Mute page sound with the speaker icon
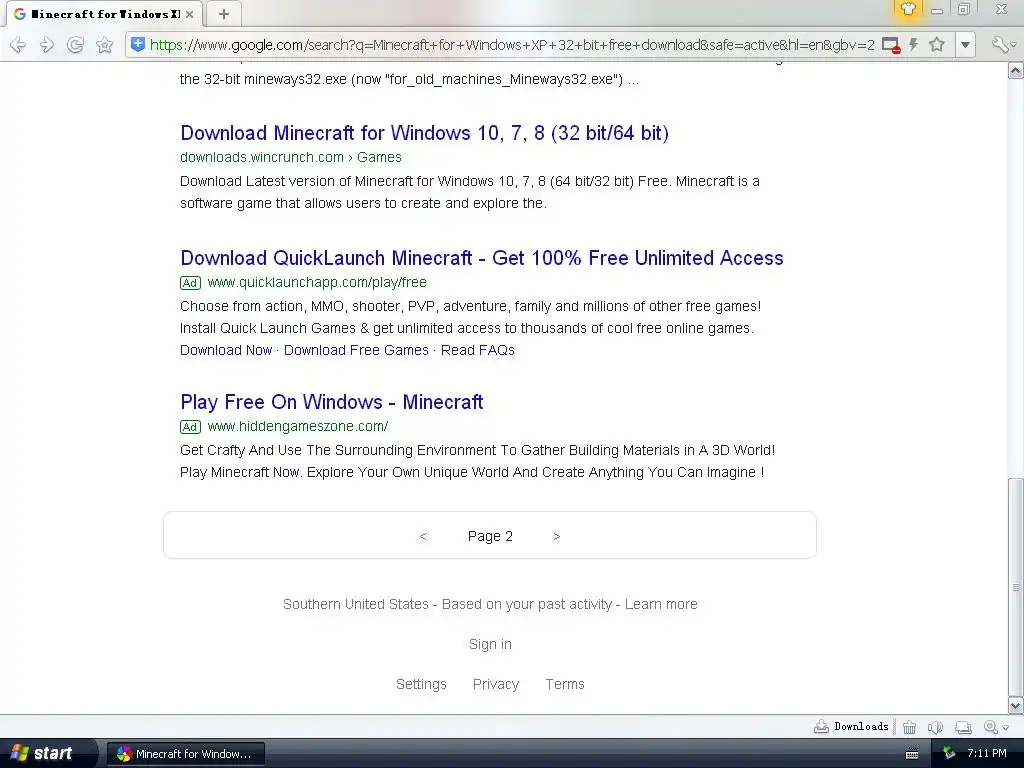1024x768 pixels. (935, 727)
